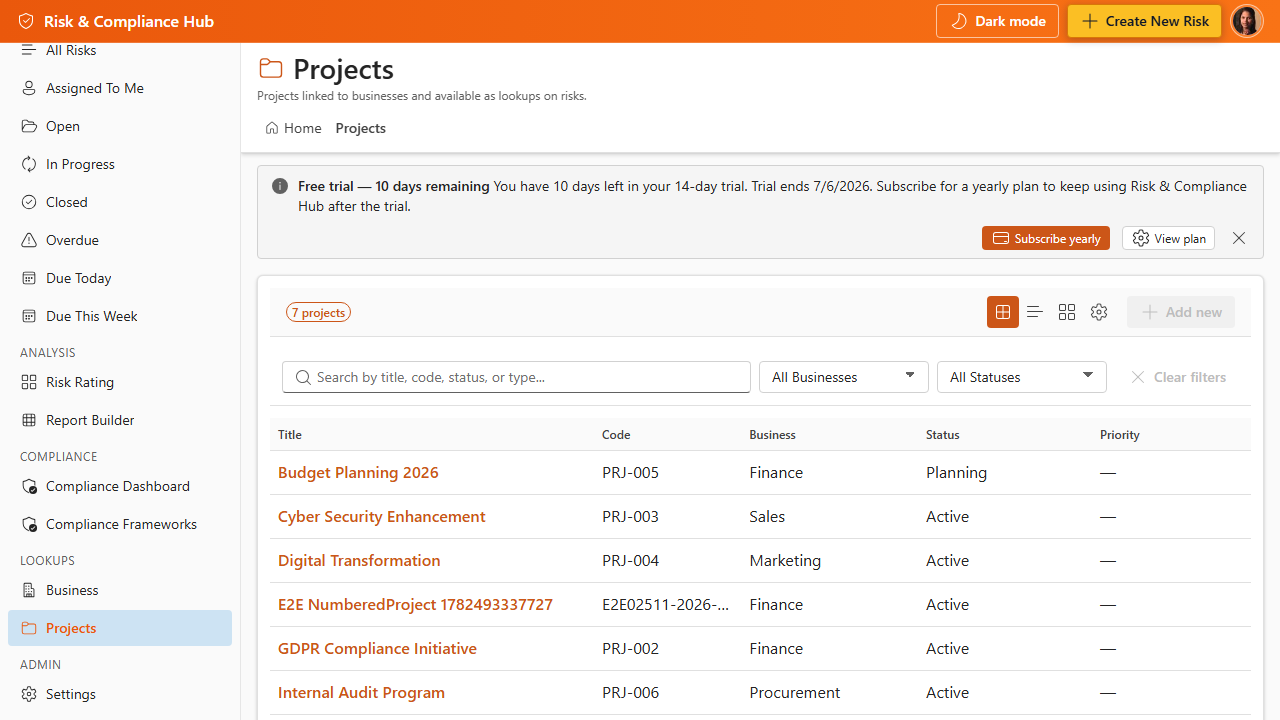Click Clear filters
1280x720 pixels.
pos(1178,377)
